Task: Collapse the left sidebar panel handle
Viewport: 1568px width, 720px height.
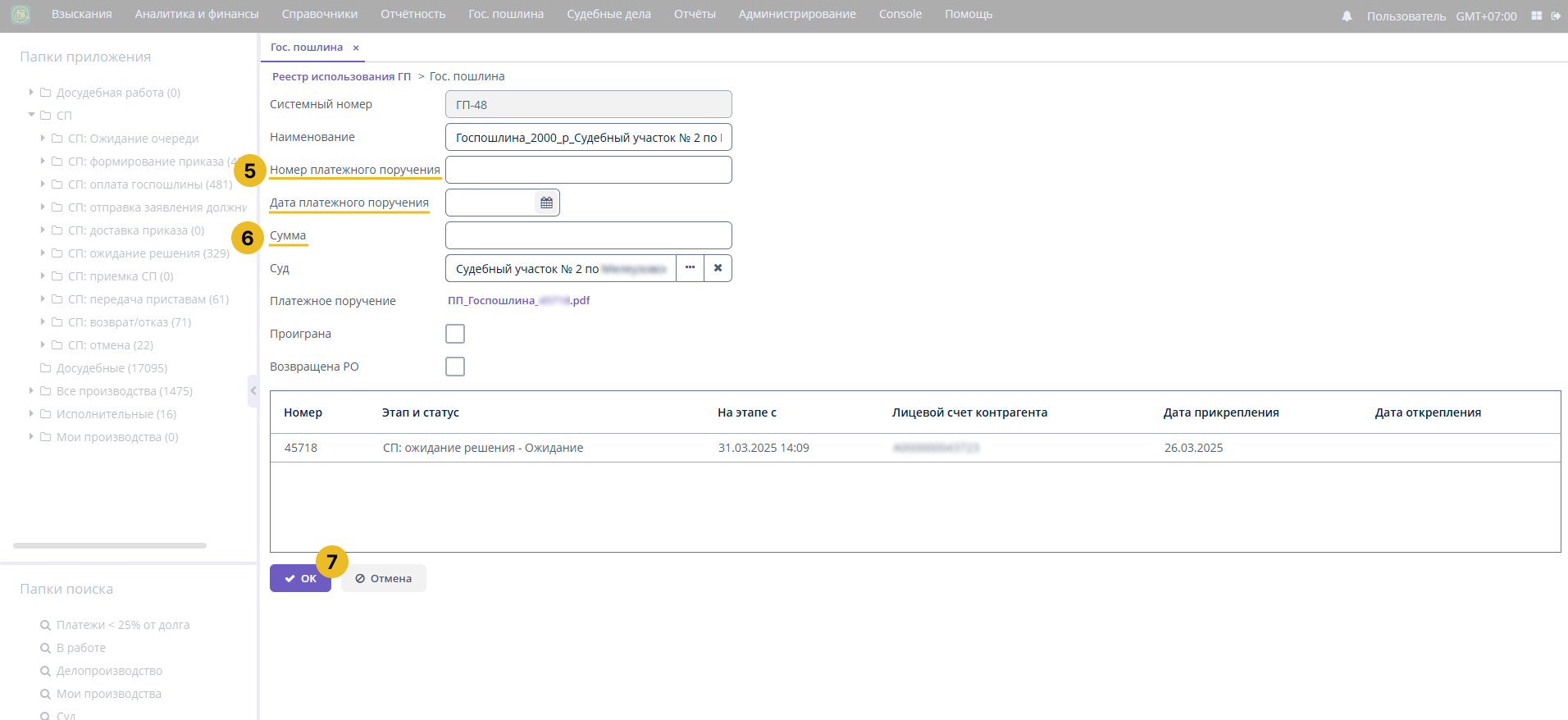Action: coord(253,391)
